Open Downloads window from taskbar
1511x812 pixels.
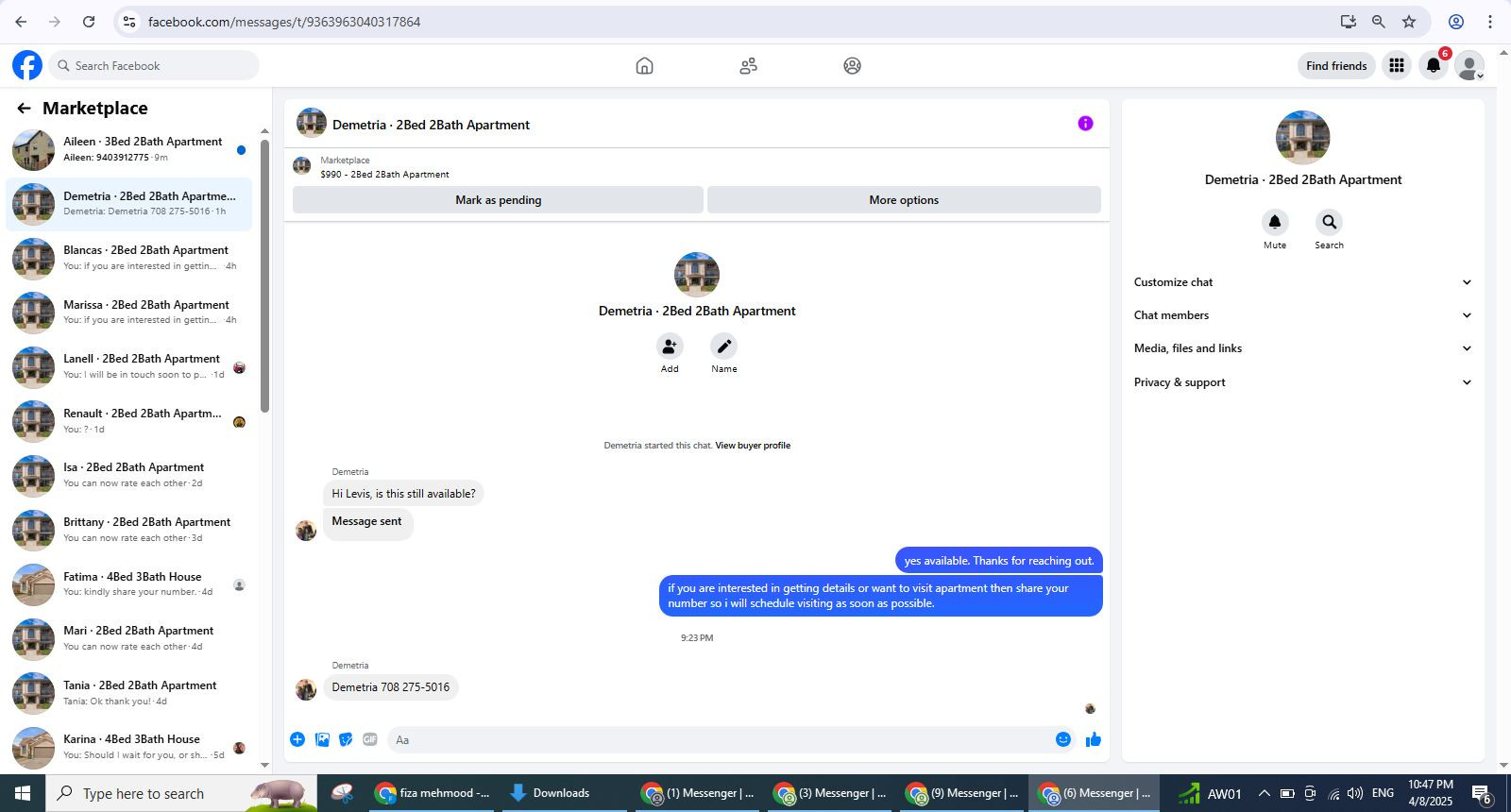point(563,793)
